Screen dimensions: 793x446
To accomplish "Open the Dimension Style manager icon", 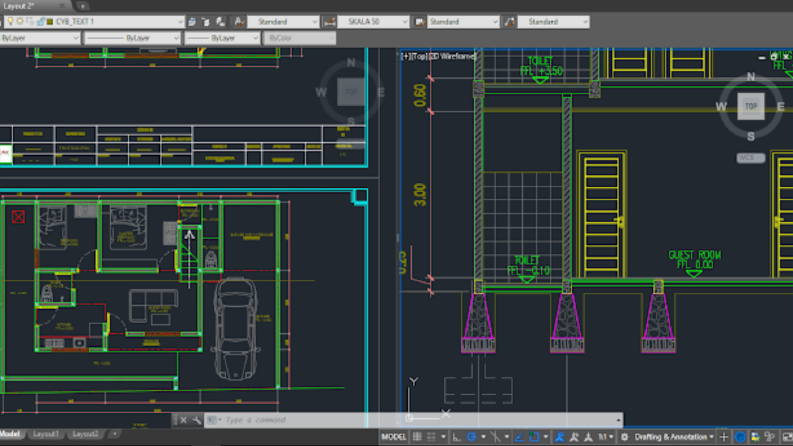I will click(x=330, y=22).
